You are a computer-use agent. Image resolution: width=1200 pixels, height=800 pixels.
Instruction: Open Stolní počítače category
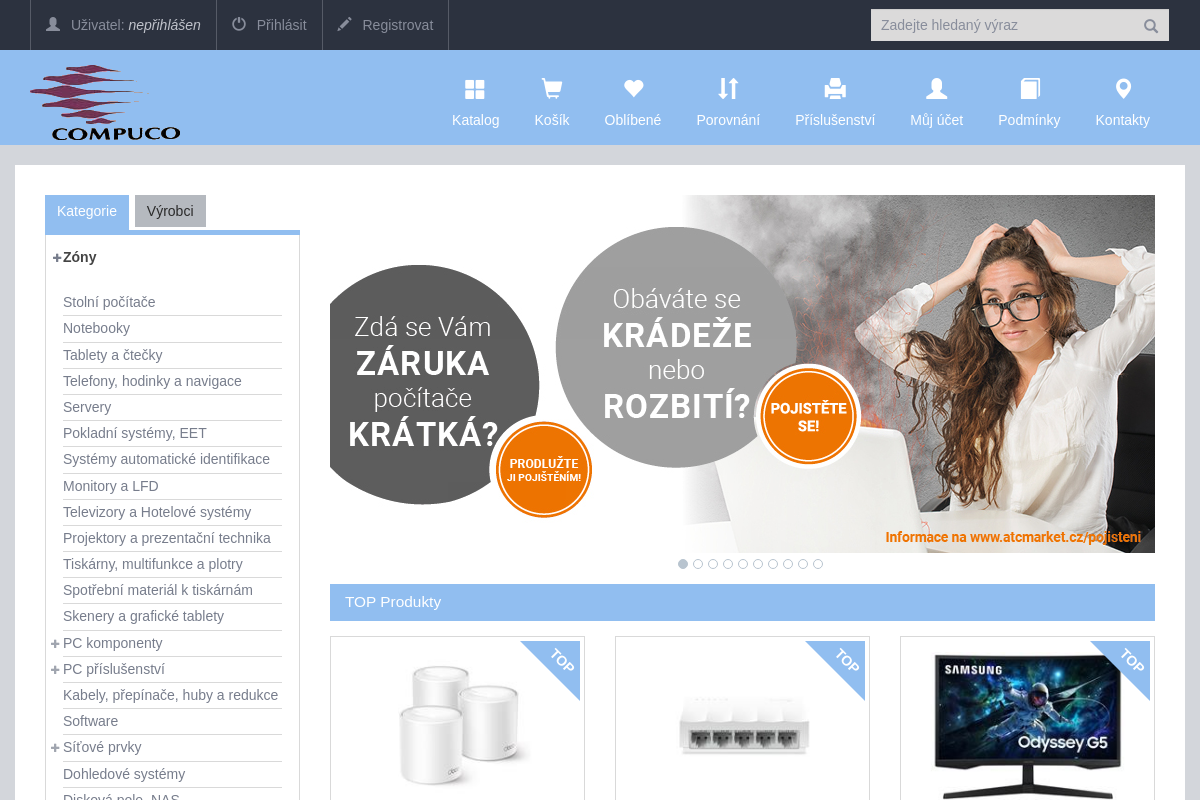tap(109, 302)
